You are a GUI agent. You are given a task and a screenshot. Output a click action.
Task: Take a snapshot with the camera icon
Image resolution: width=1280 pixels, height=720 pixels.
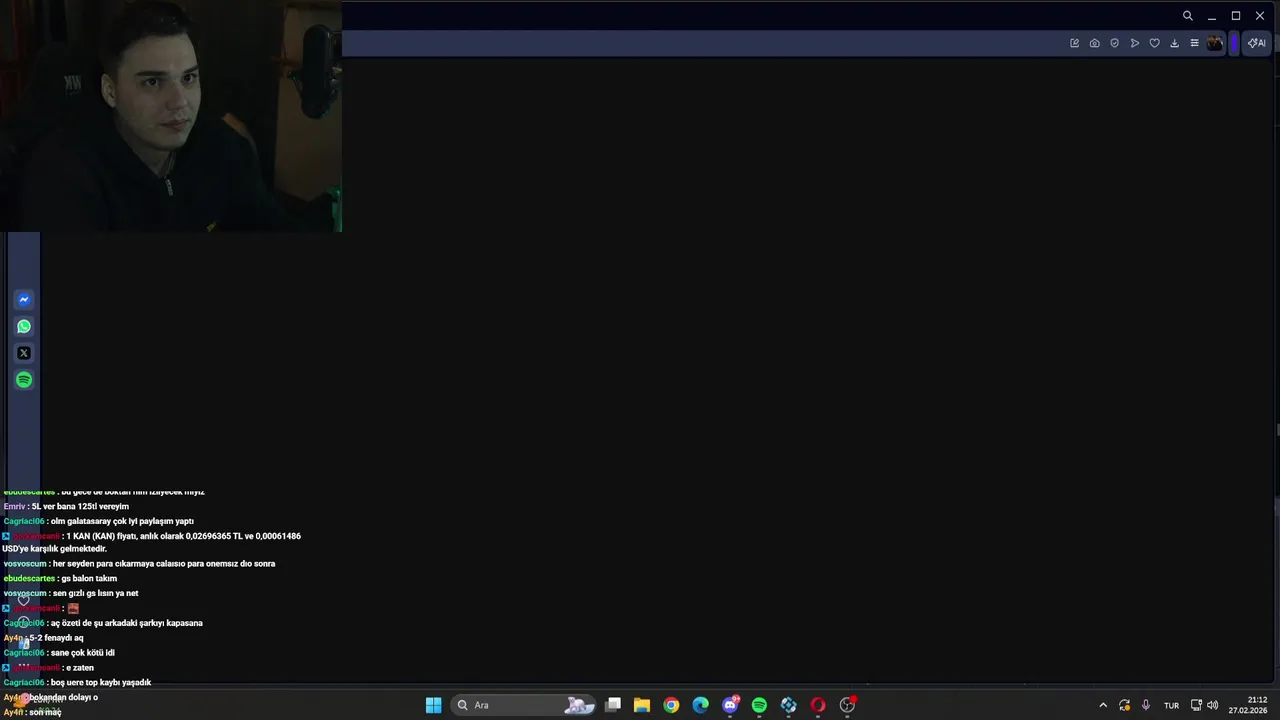1095,43
